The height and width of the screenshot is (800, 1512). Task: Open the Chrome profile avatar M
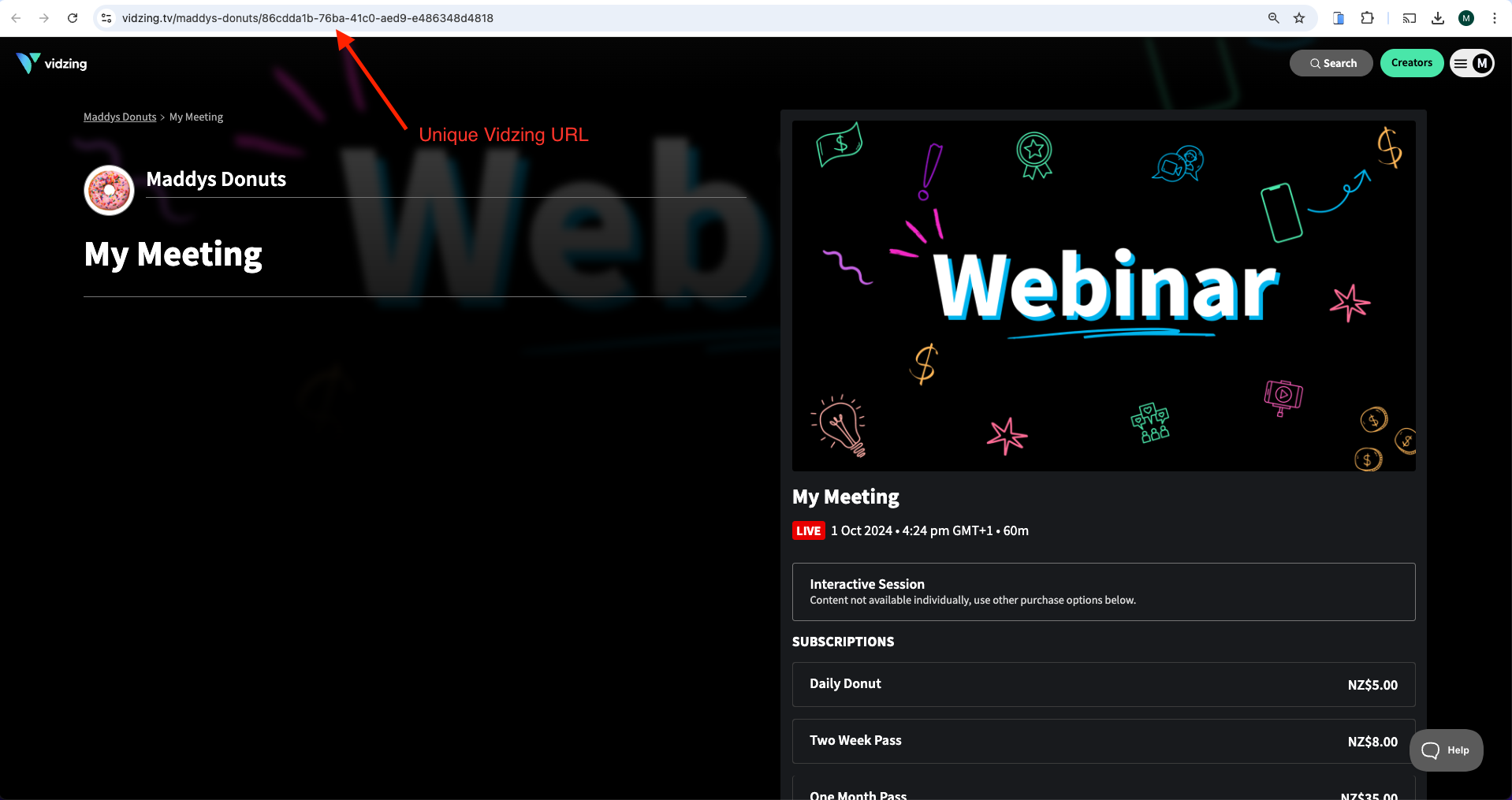coord(1466,18)
